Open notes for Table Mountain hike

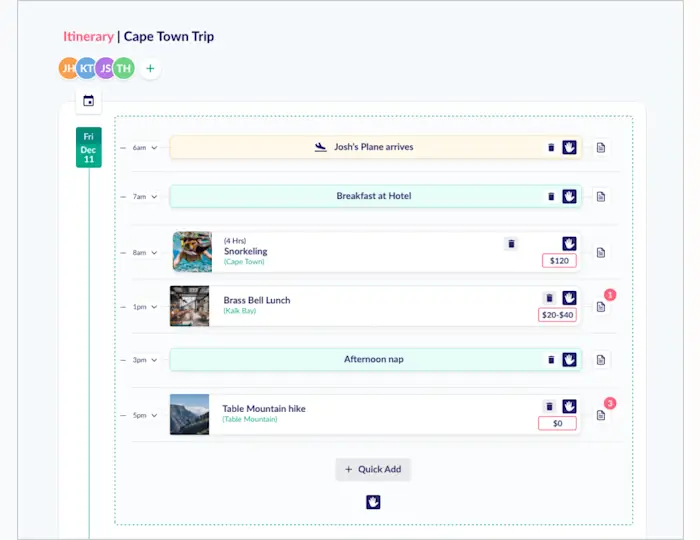coord(601,415)
